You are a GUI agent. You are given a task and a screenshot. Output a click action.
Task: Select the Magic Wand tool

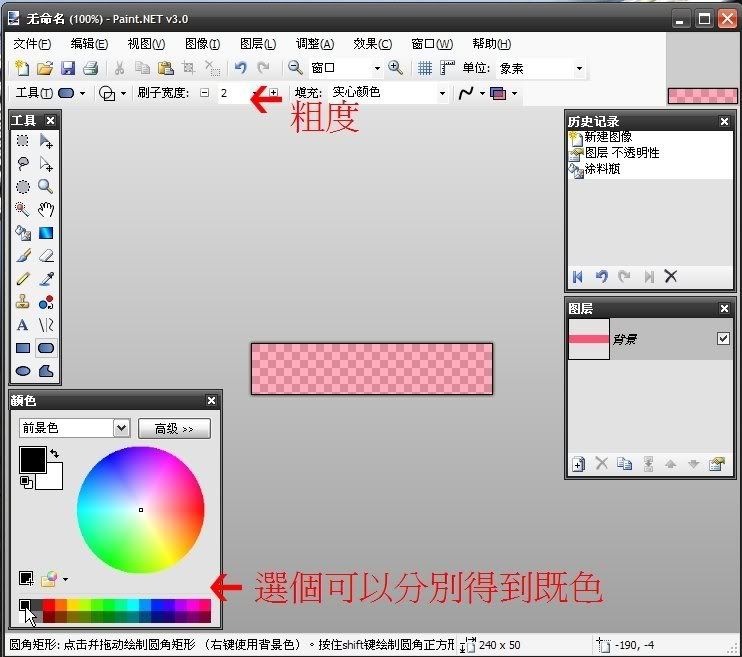point(23,209)
